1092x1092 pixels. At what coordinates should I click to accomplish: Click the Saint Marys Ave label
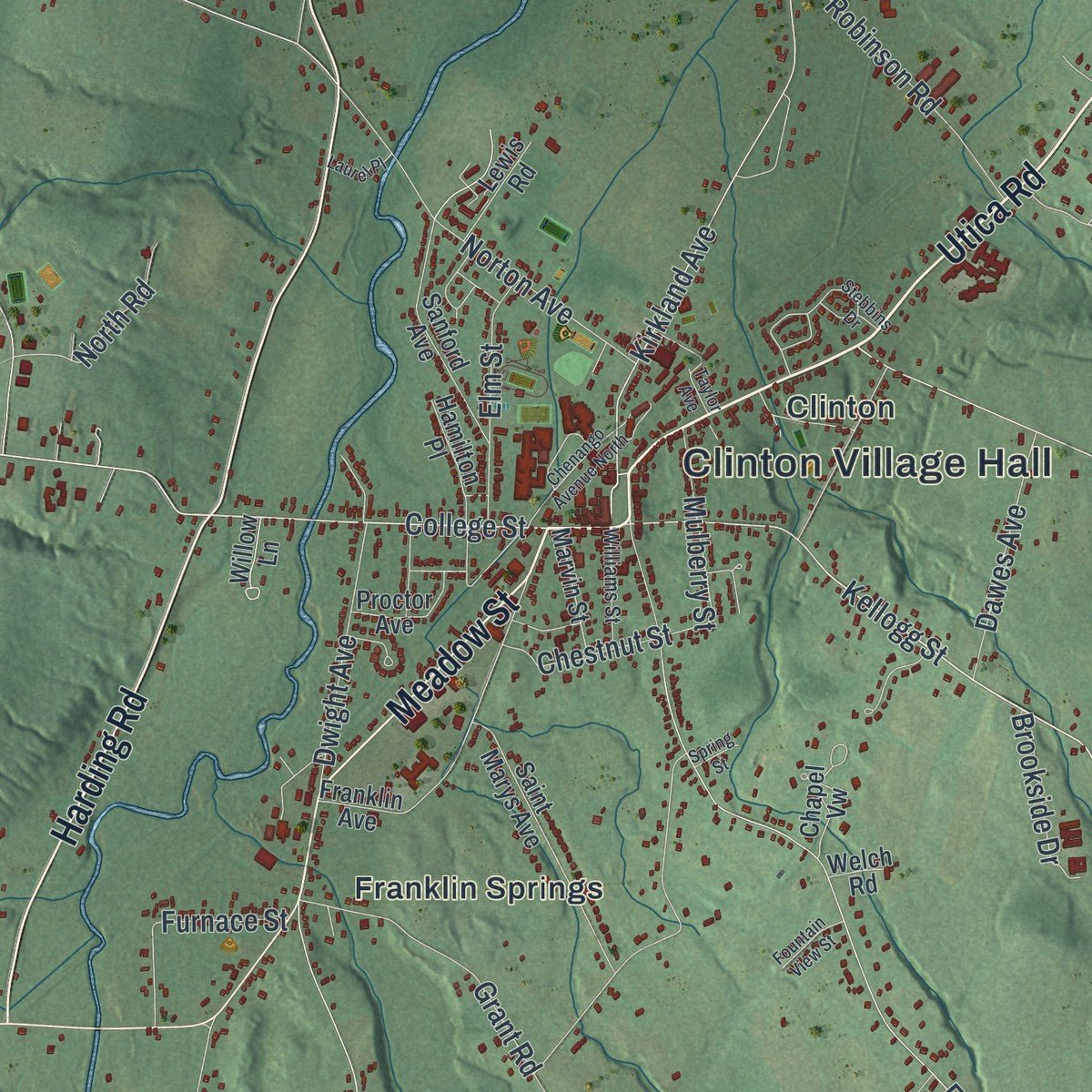(x=517, y=799)
